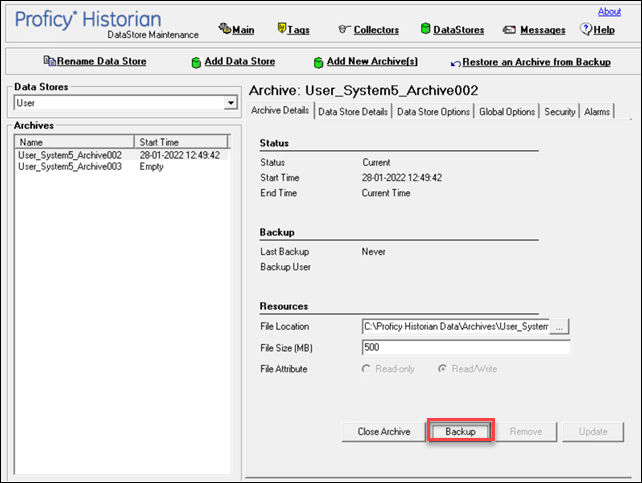
Task: Click the Add New Archive(s) icon
Action: 318,63
